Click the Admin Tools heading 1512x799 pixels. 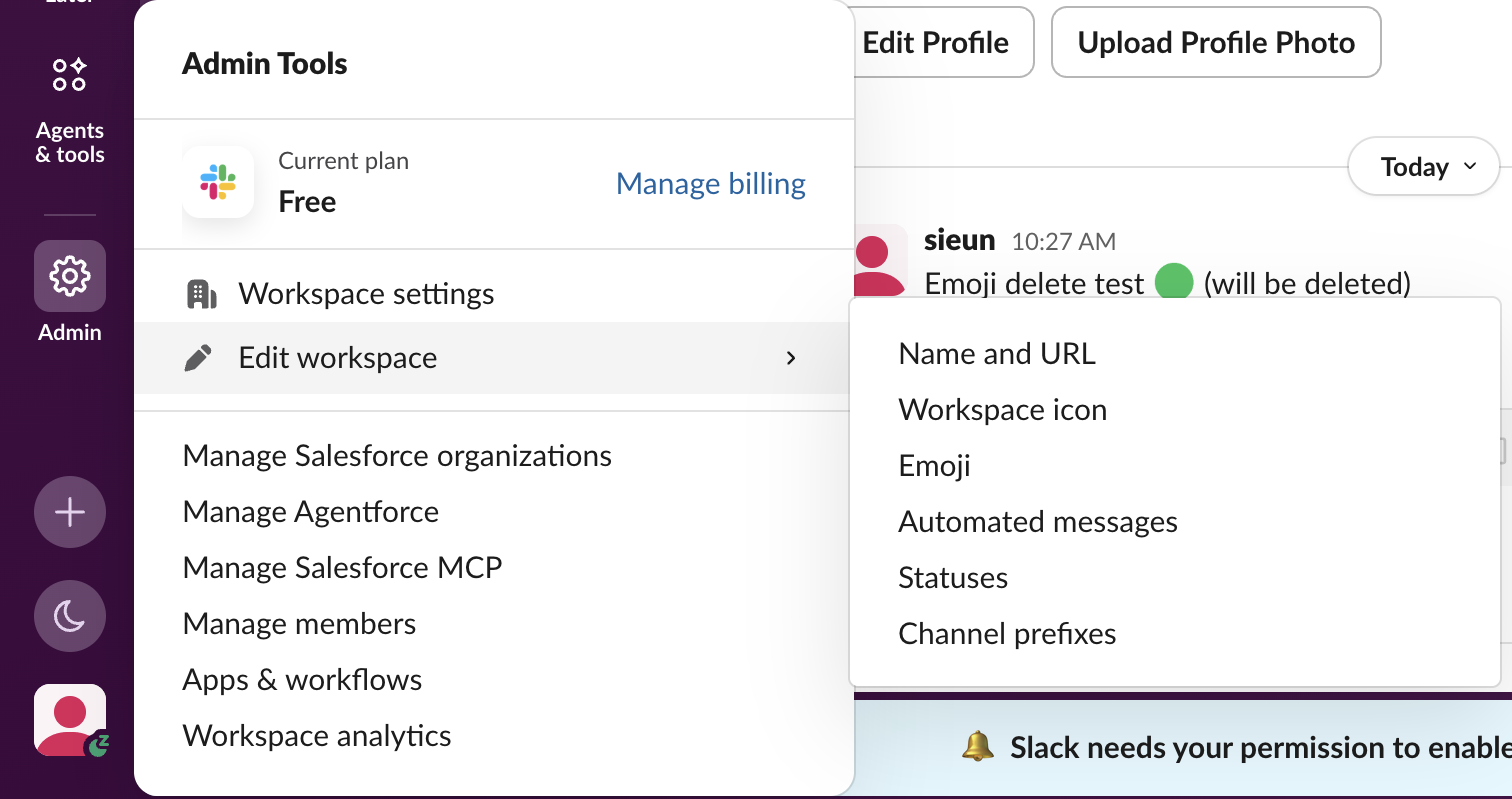pyautogui.click(x=265, y=64)
